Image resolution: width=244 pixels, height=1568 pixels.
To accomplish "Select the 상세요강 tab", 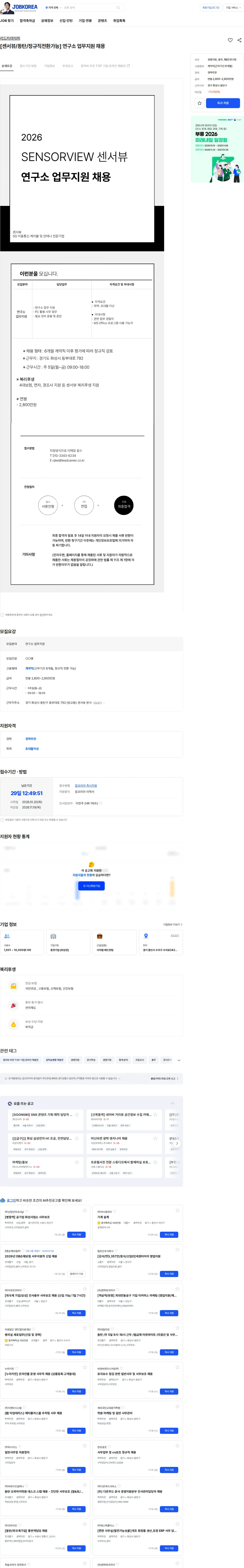I will (x=7, y=66).
